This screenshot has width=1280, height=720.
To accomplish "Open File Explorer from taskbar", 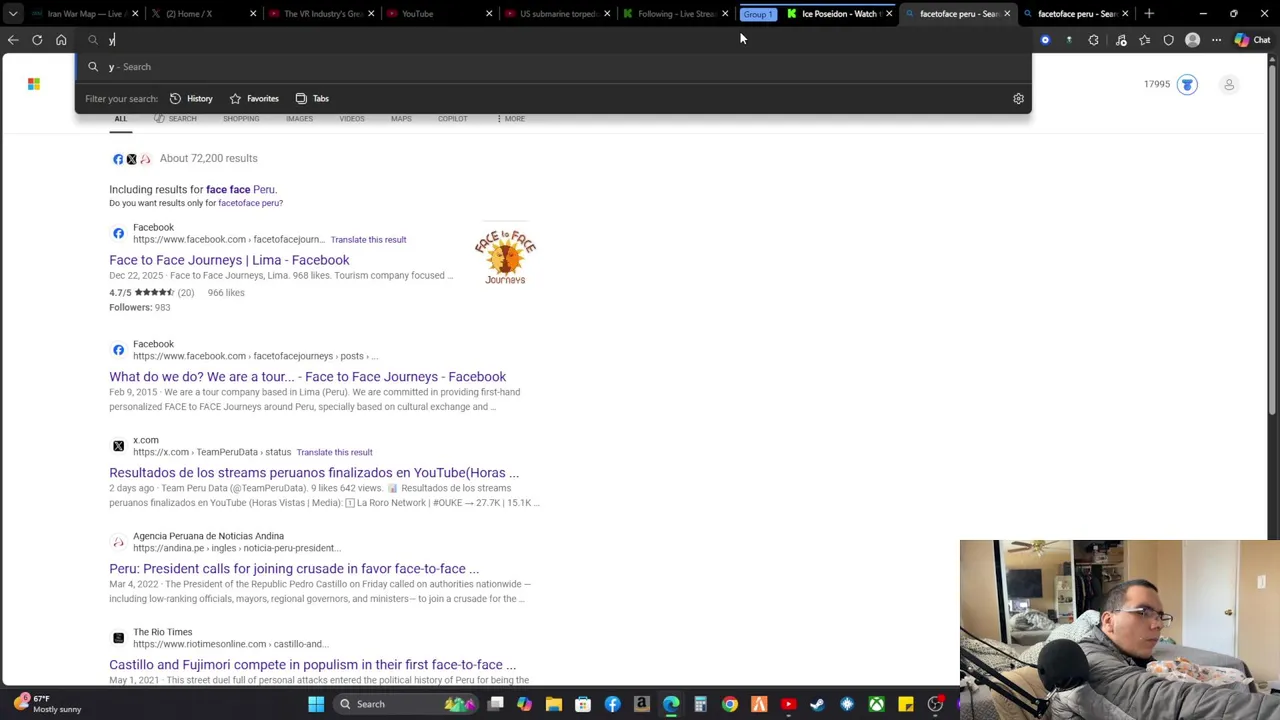I will (x=553, y=704).
